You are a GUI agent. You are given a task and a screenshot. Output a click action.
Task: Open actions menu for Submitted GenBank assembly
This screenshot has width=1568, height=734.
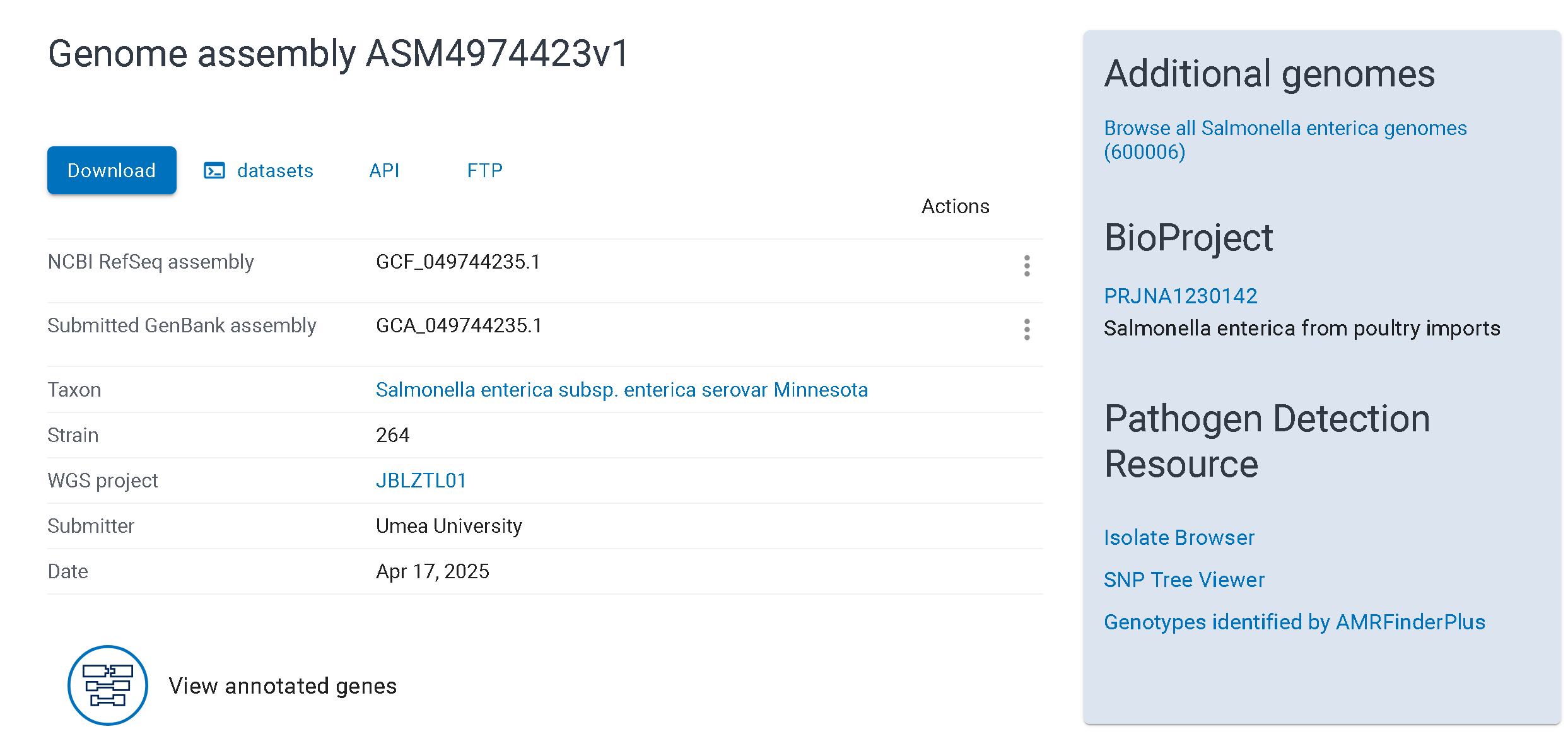click(x=1027, y=329)
